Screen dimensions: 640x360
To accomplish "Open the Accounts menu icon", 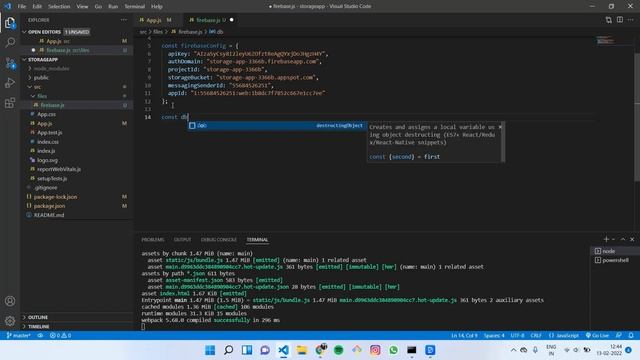I will click(10, 301).
